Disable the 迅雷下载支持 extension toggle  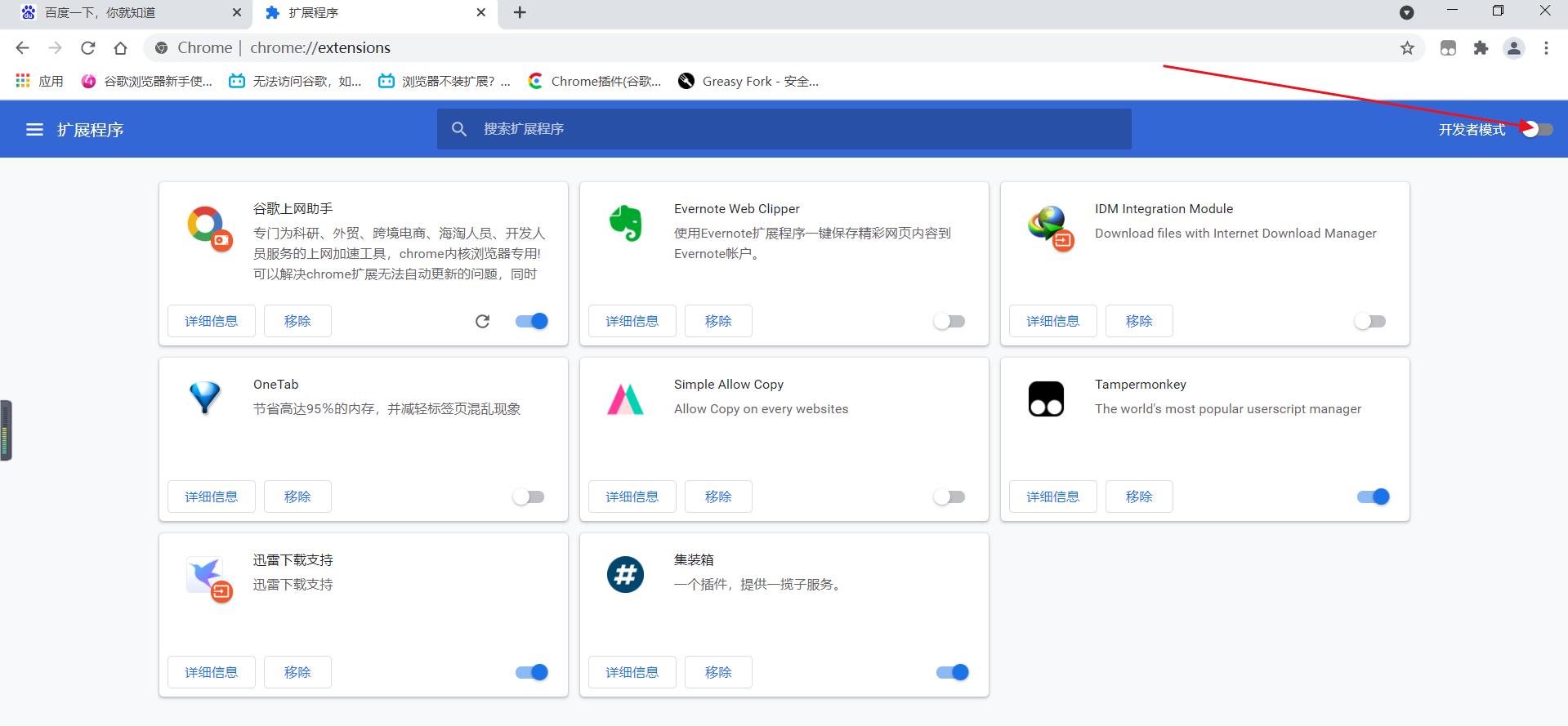532,672
